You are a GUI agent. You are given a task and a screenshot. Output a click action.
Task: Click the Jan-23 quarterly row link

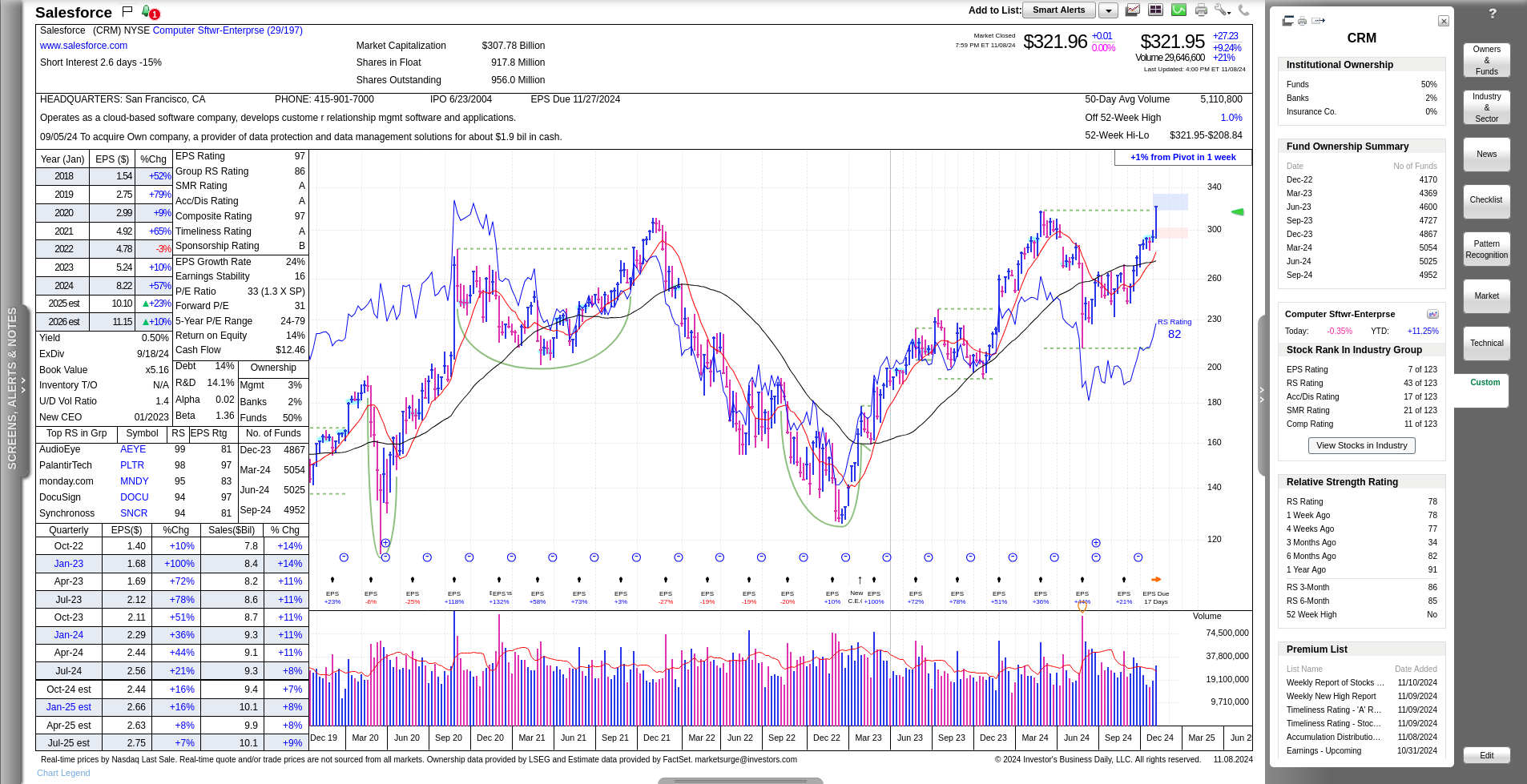(x=69, y=564)
